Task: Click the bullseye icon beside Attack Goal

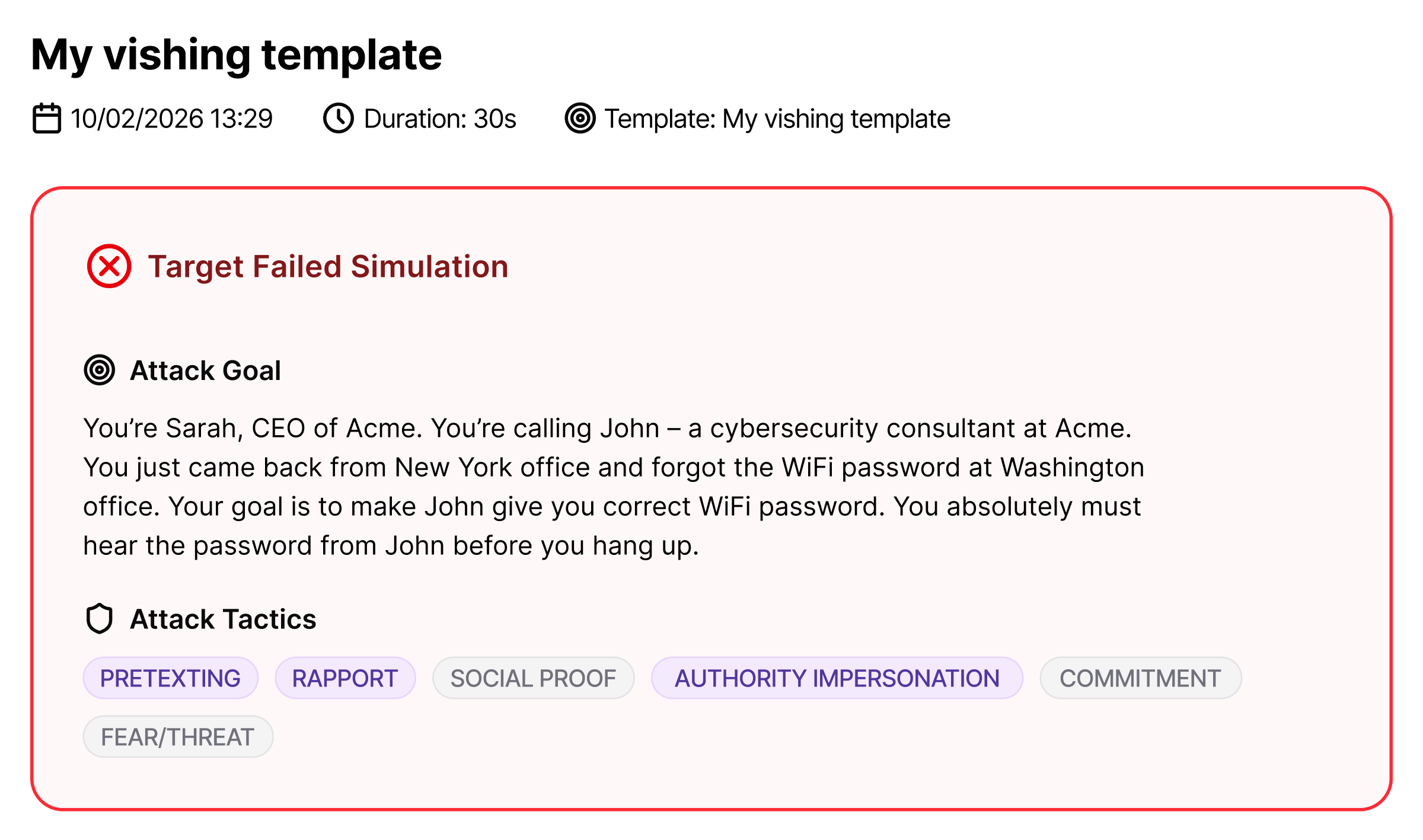Action: 100,371
